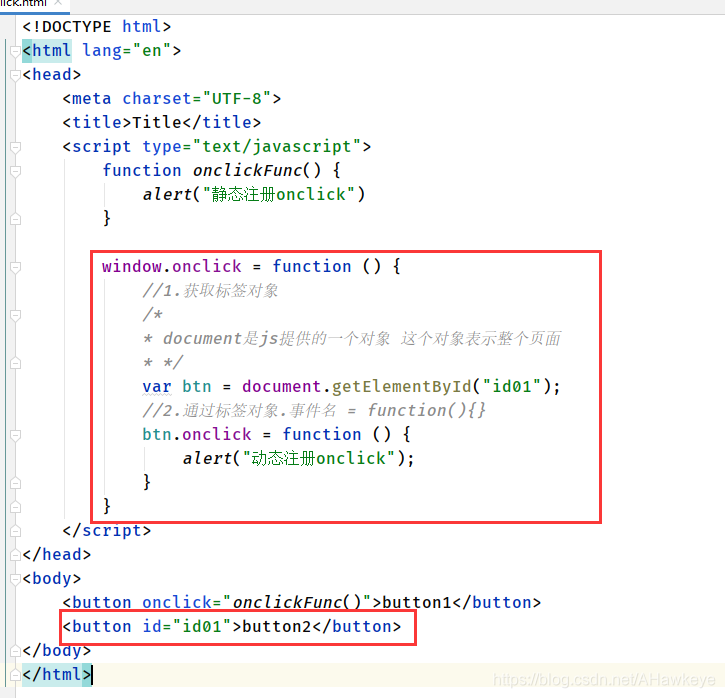The width and height of the screenshot is (725, 698).
Task: Collapse the block comment starting with /*
Action: click(x=15, y=315)
